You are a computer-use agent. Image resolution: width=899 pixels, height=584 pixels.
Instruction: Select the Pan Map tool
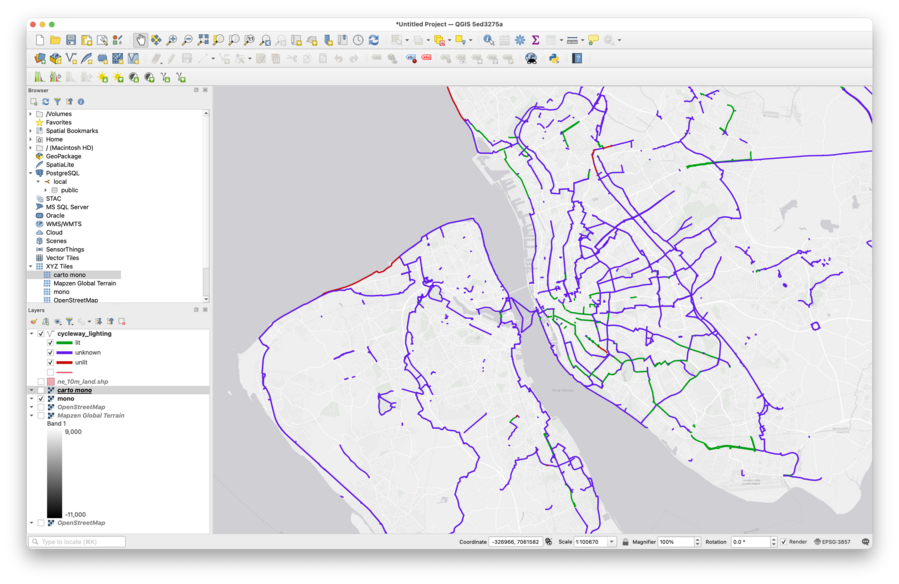coord(141,40)
